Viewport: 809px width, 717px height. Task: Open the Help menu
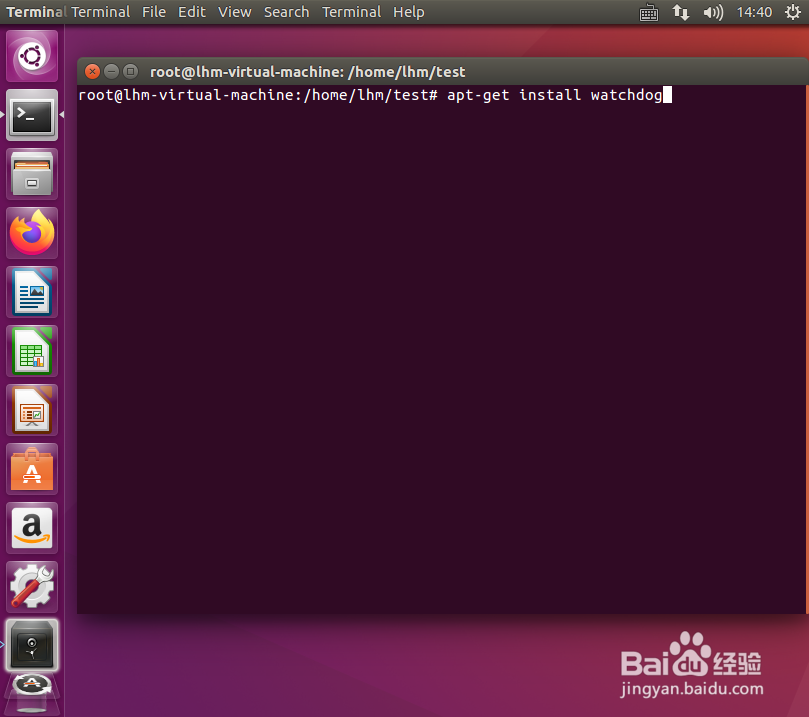409,12
